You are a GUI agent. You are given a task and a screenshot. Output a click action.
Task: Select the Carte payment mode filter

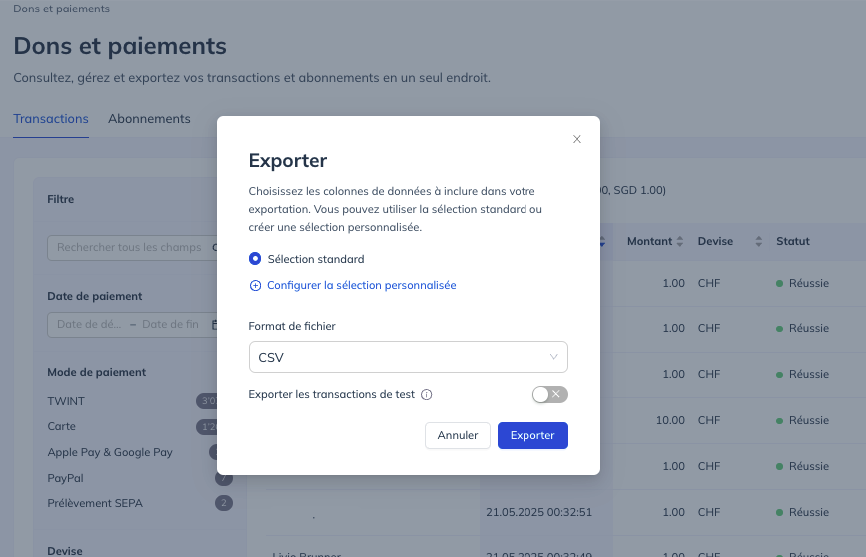[61, 426]
